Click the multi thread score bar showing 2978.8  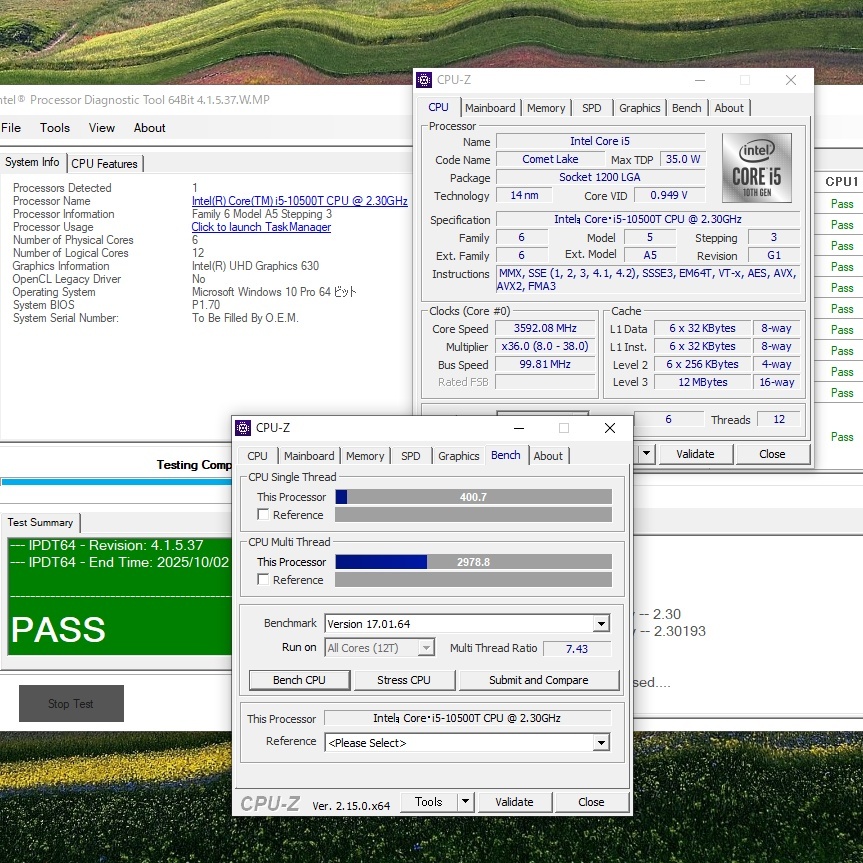(473, 562)
